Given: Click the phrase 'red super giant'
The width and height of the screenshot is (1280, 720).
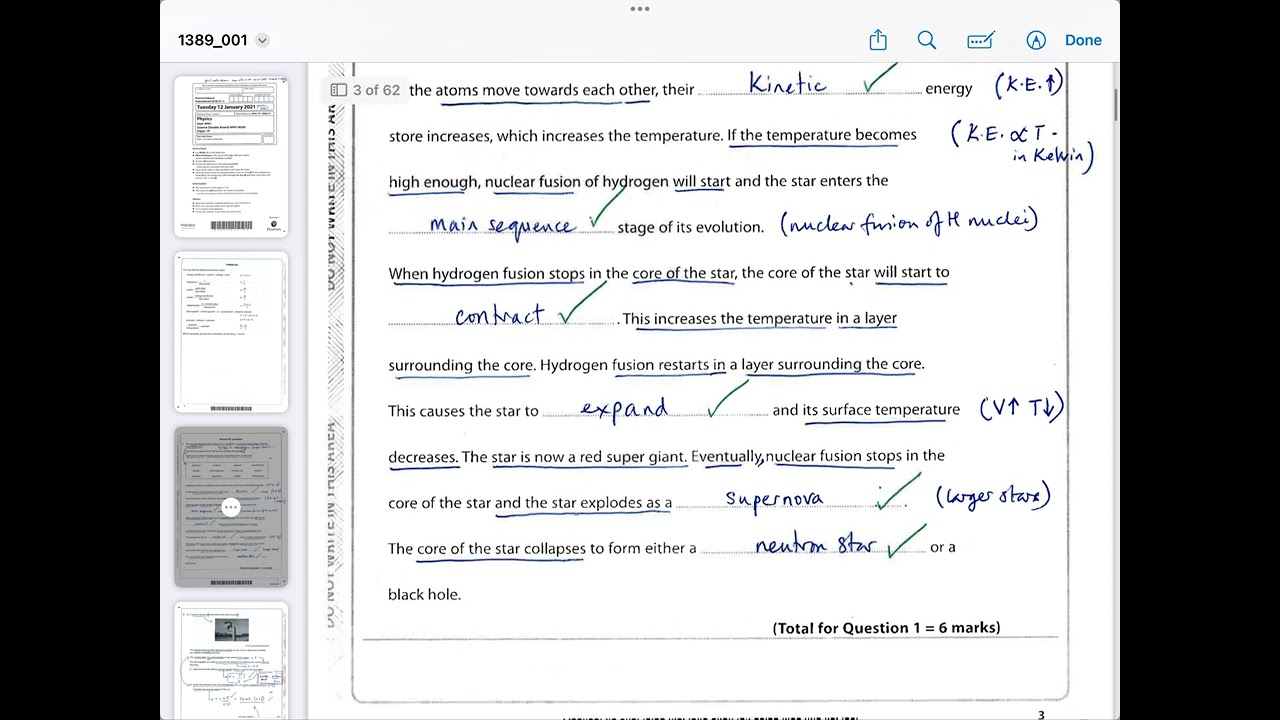Looking at the screenshot, I should point(628,457).
